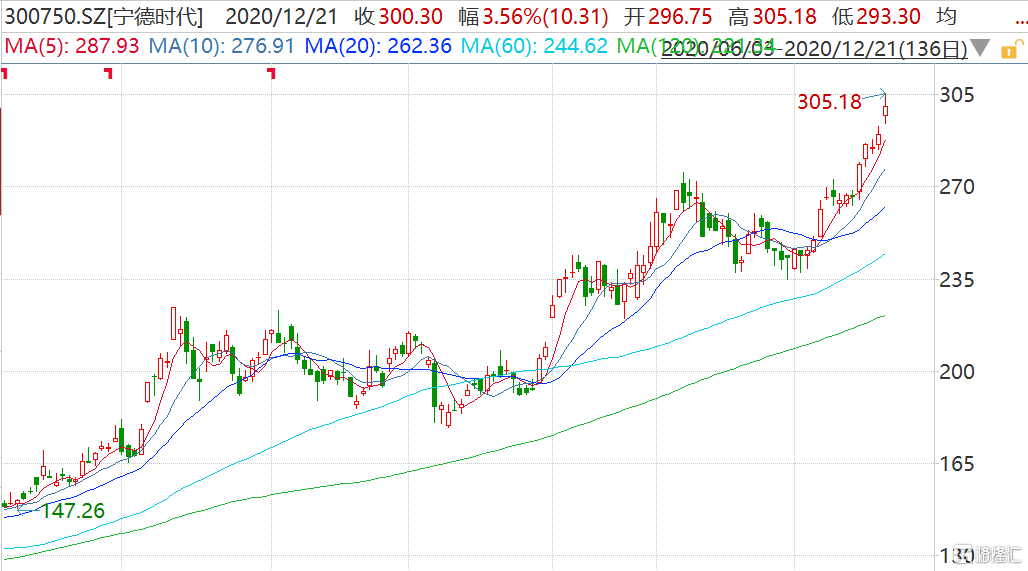The height and width of the screenshot is (571, 1028).
Task: Click the Gelonghui watermark logo icon
Action: click(964, 555)
